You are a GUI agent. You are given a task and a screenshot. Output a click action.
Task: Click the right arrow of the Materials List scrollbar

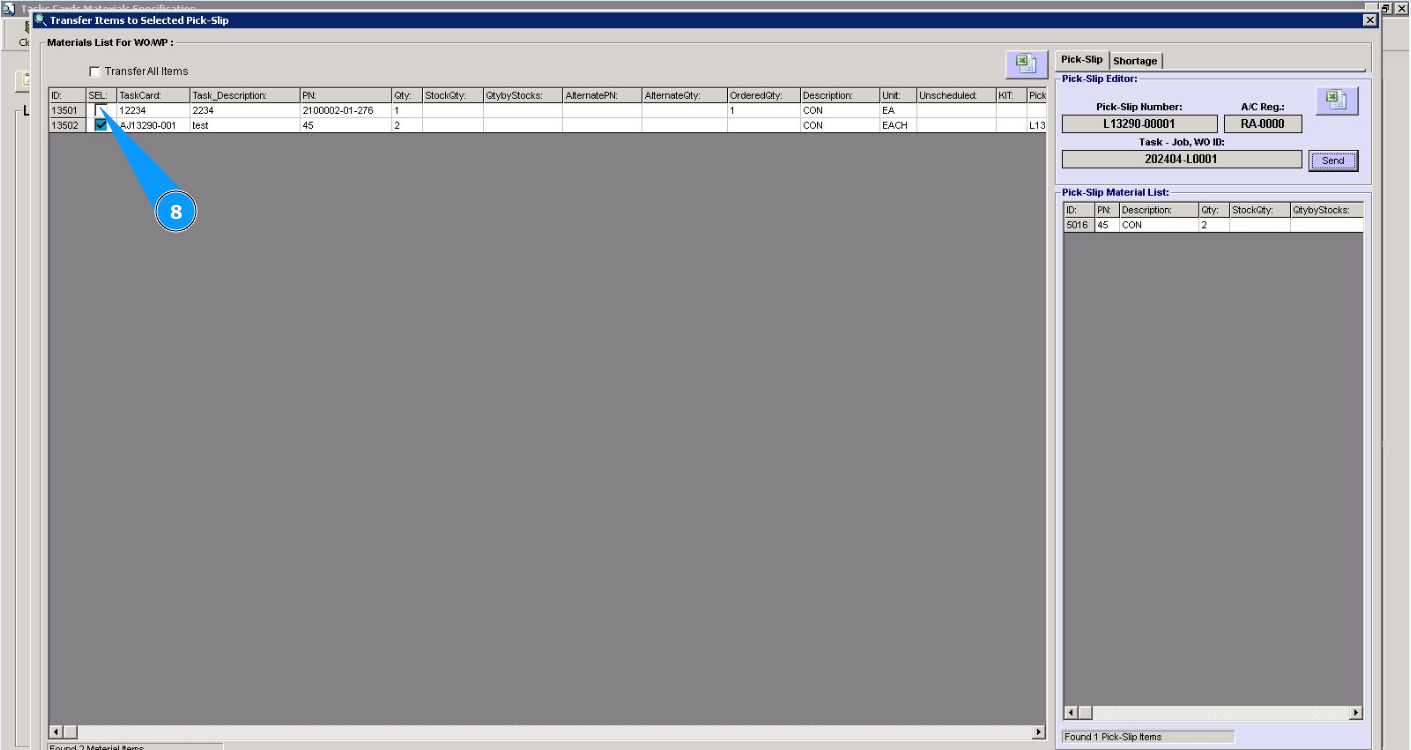coord(1039,732)
